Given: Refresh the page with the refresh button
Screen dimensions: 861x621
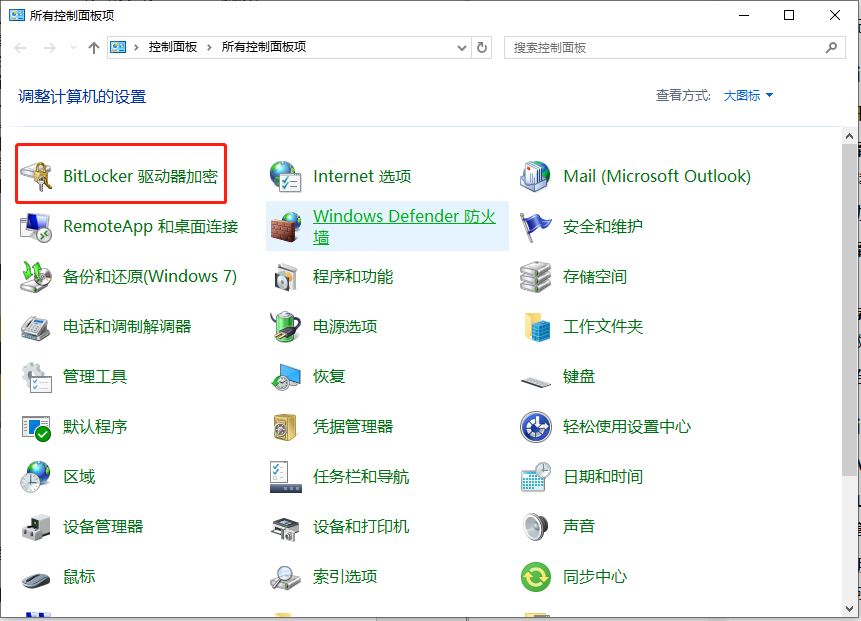Looking at the screenshot, I should (x=481, y=47).
